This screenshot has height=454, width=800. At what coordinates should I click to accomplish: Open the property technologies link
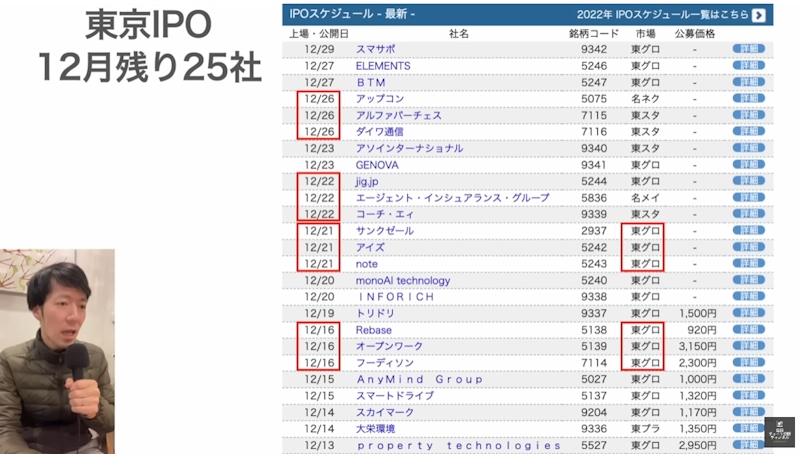pyautogui.click(x=459, y=445)
